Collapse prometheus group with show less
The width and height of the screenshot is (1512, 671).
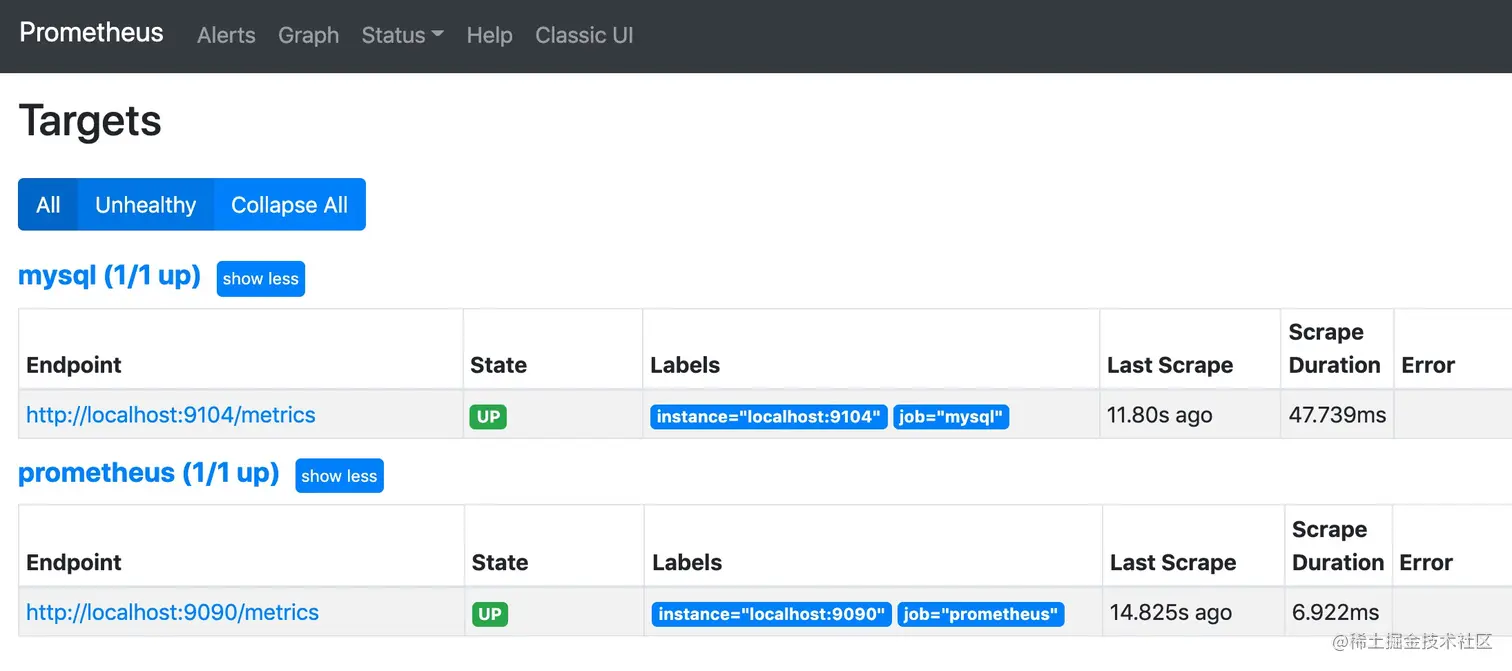click(339, 476)
